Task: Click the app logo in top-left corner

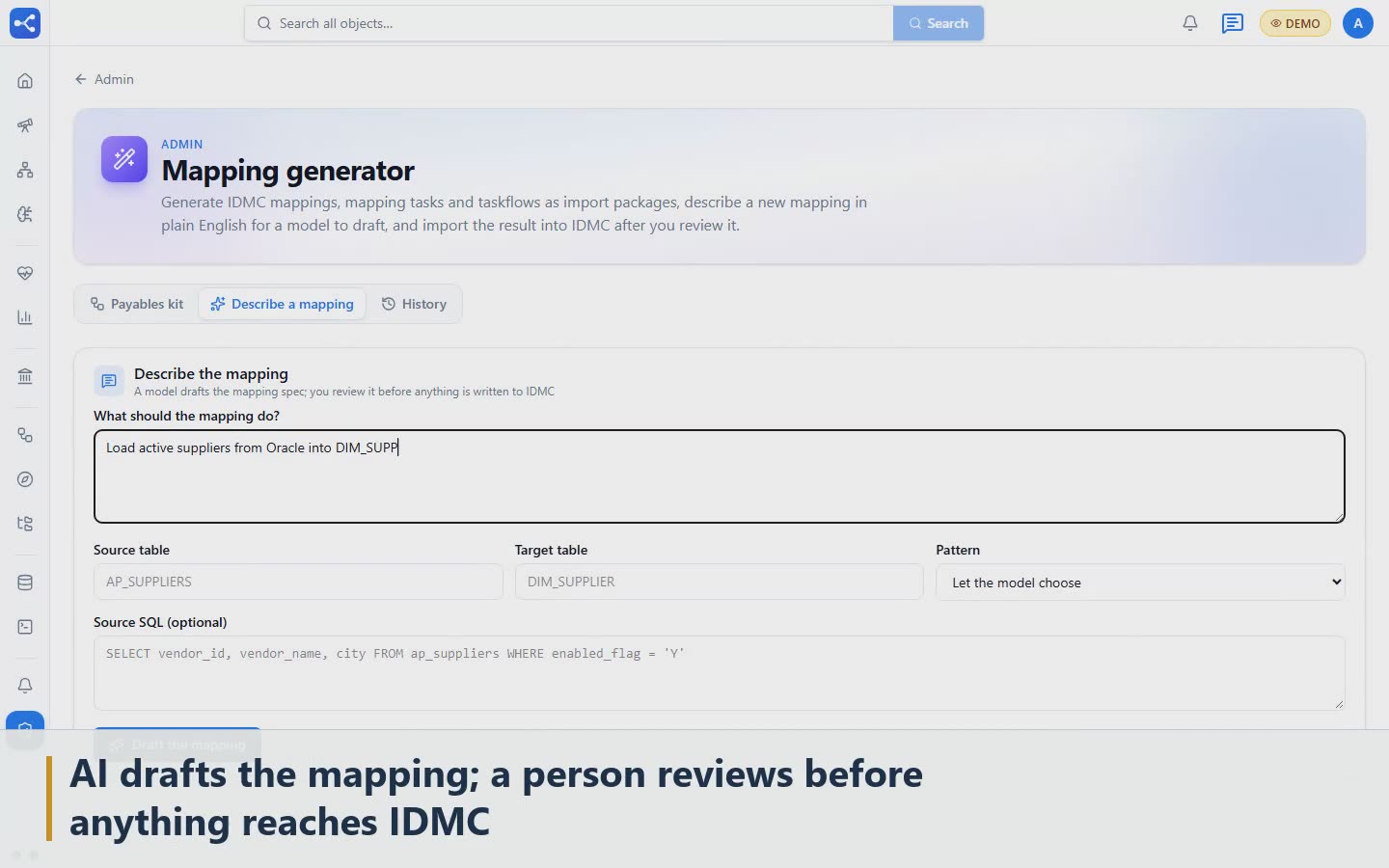Action: pyautogui.click(x=25, y=23)
